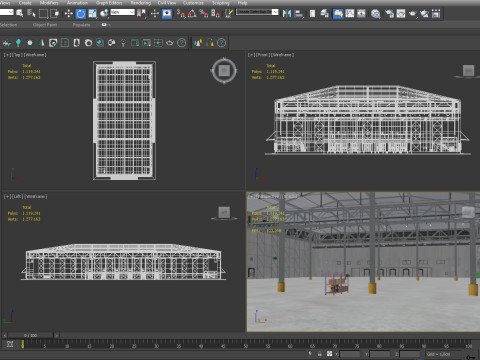Open the Mini Curve Editor icon by timeline
Image resolution: width=480 pixels, height=360 pixels.
pos(10,344)
